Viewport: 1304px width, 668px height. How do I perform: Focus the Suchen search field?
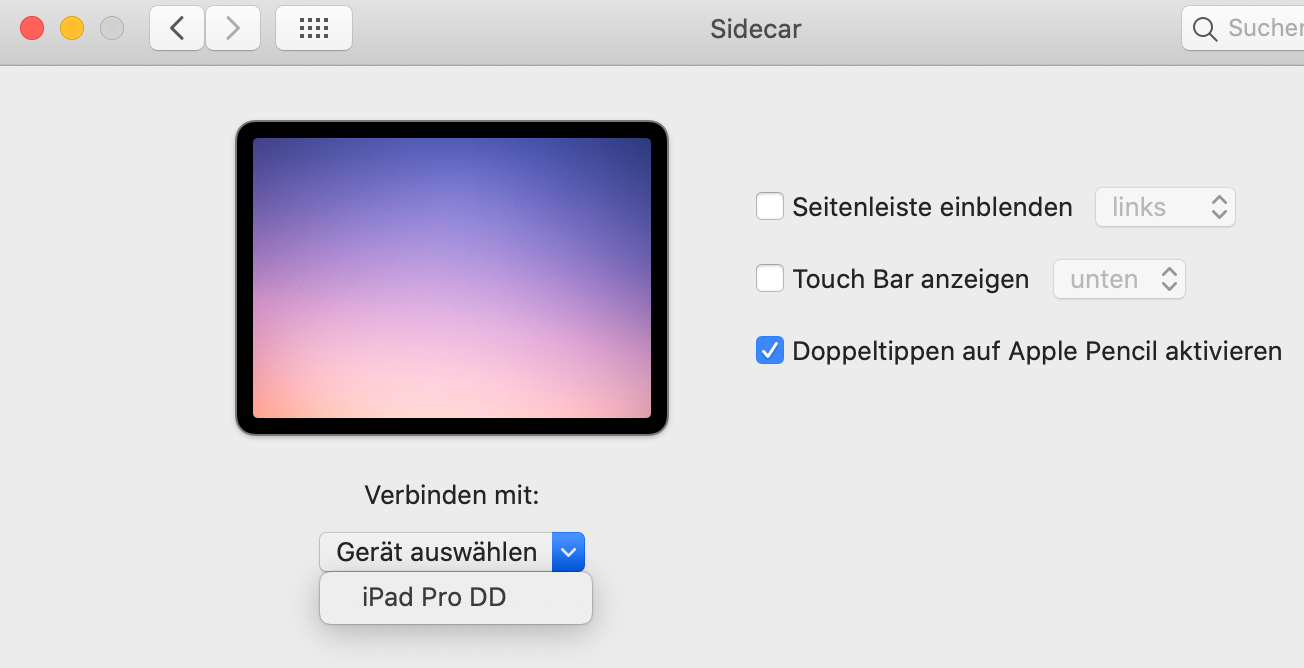[x=1262, y=28]
